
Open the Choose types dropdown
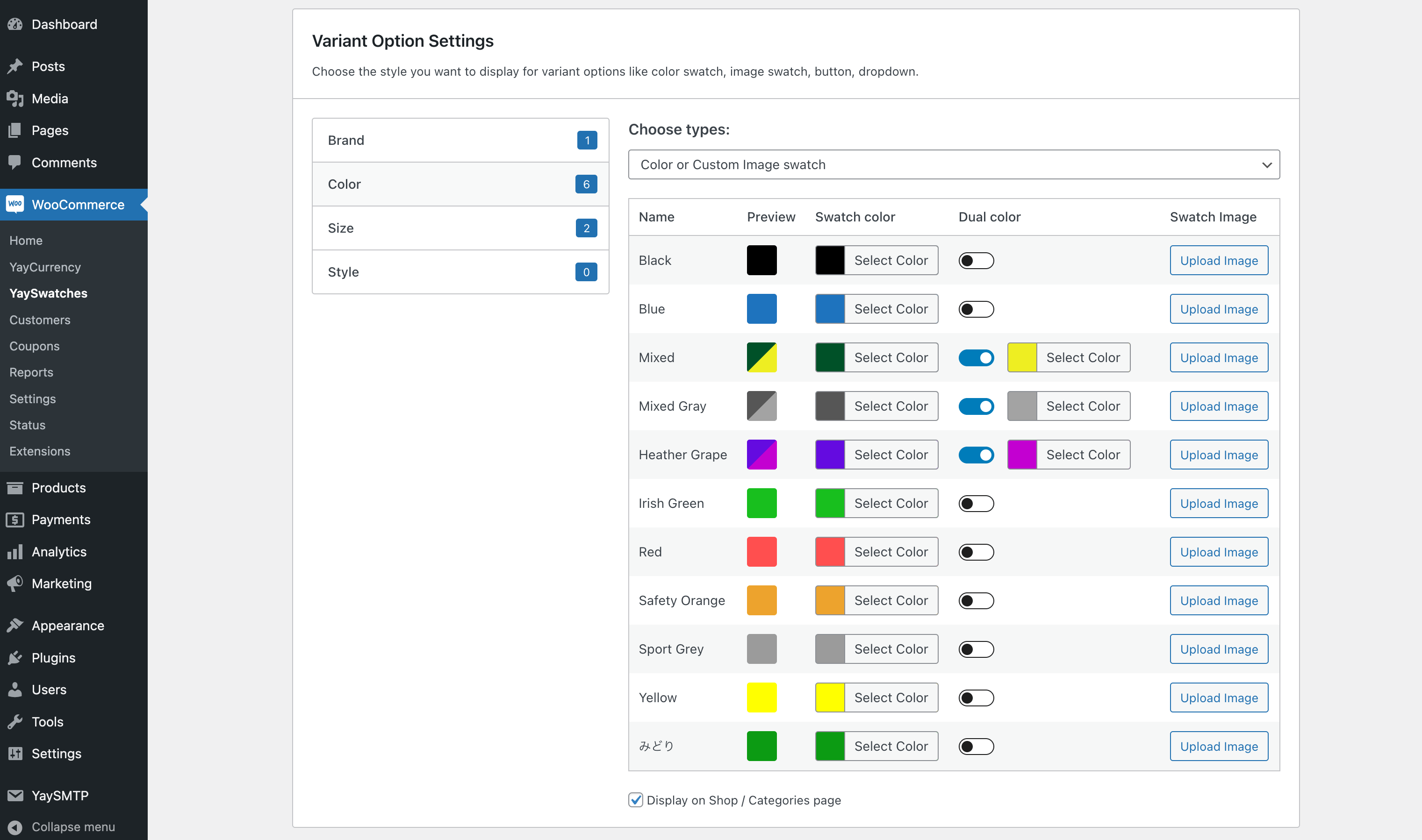(954, 165)
